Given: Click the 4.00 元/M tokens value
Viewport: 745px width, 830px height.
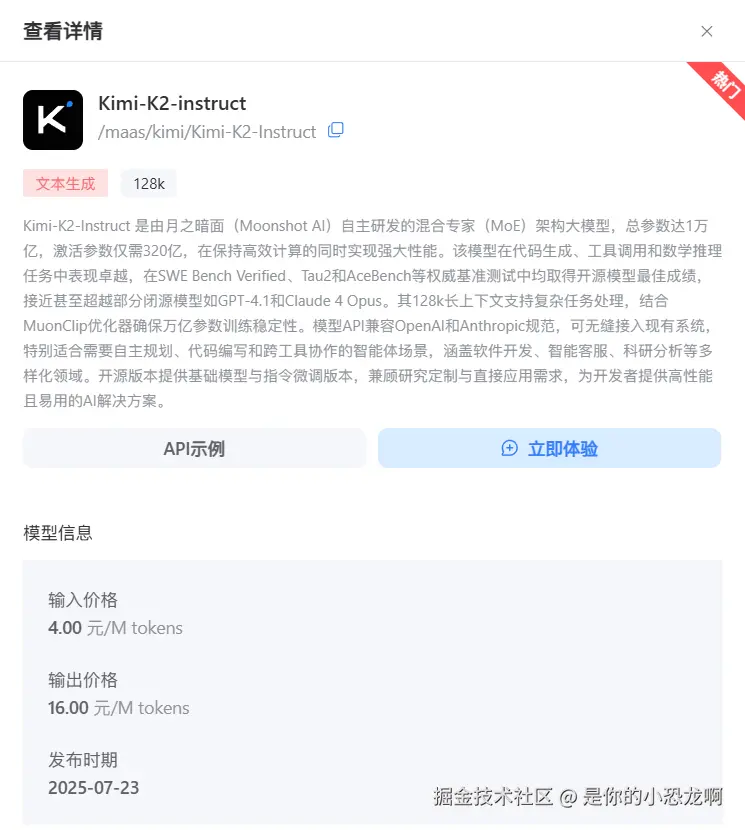Looking at the screenshot, I should (x=115, y=628).
